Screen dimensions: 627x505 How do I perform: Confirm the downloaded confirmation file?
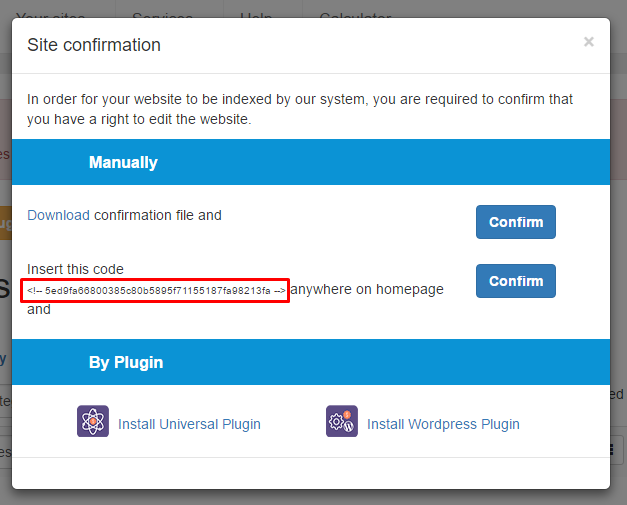pos(516,222)
